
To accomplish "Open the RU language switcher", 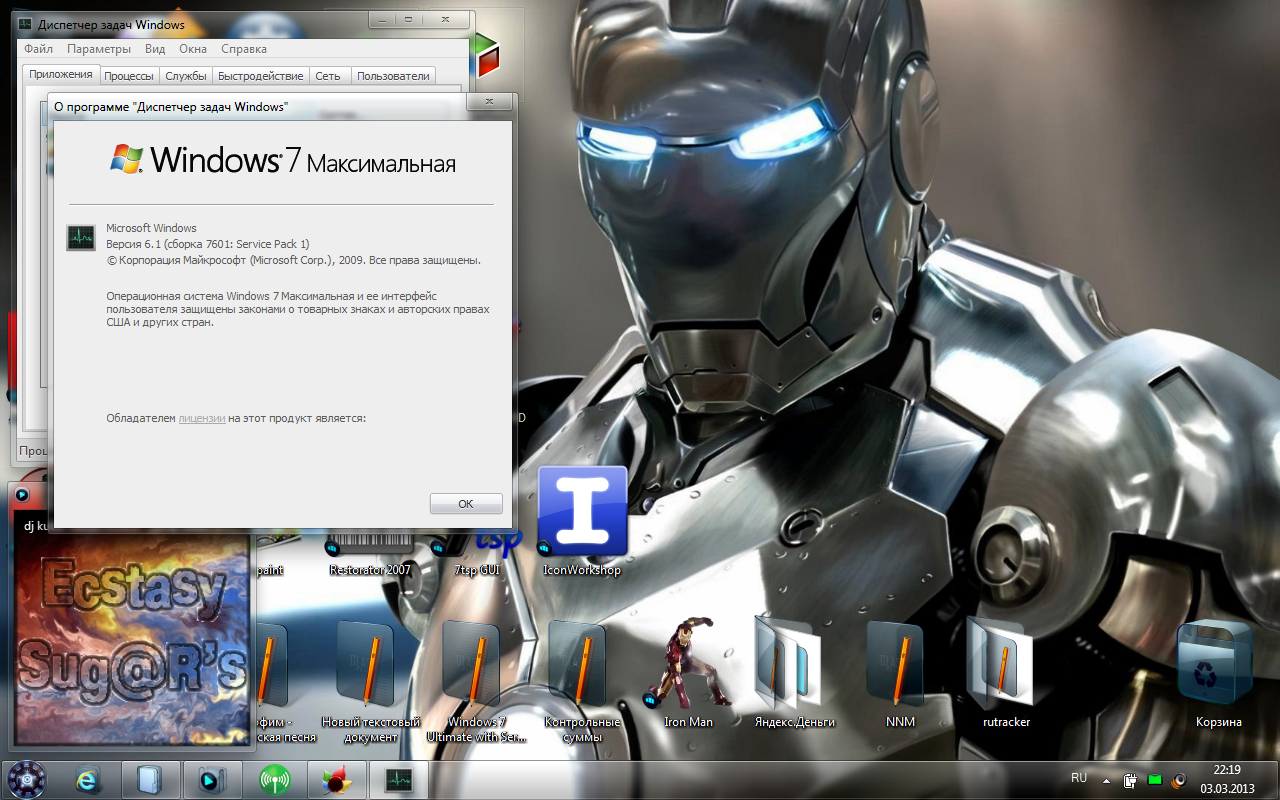I will (x=1079, y=778).
